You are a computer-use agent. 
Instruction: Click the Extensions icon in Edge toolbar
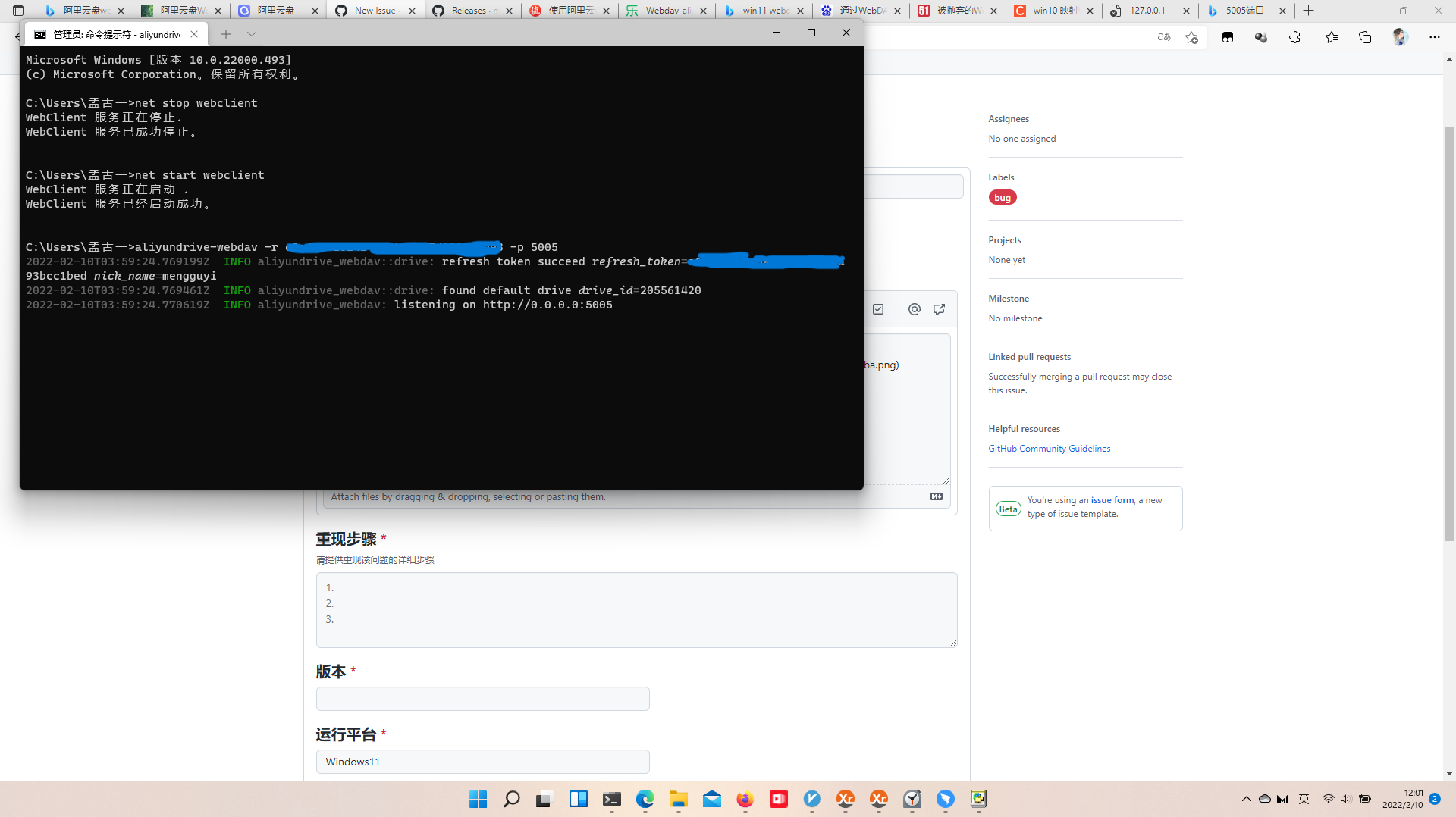pyautogui.click(x=1295, y=36)
